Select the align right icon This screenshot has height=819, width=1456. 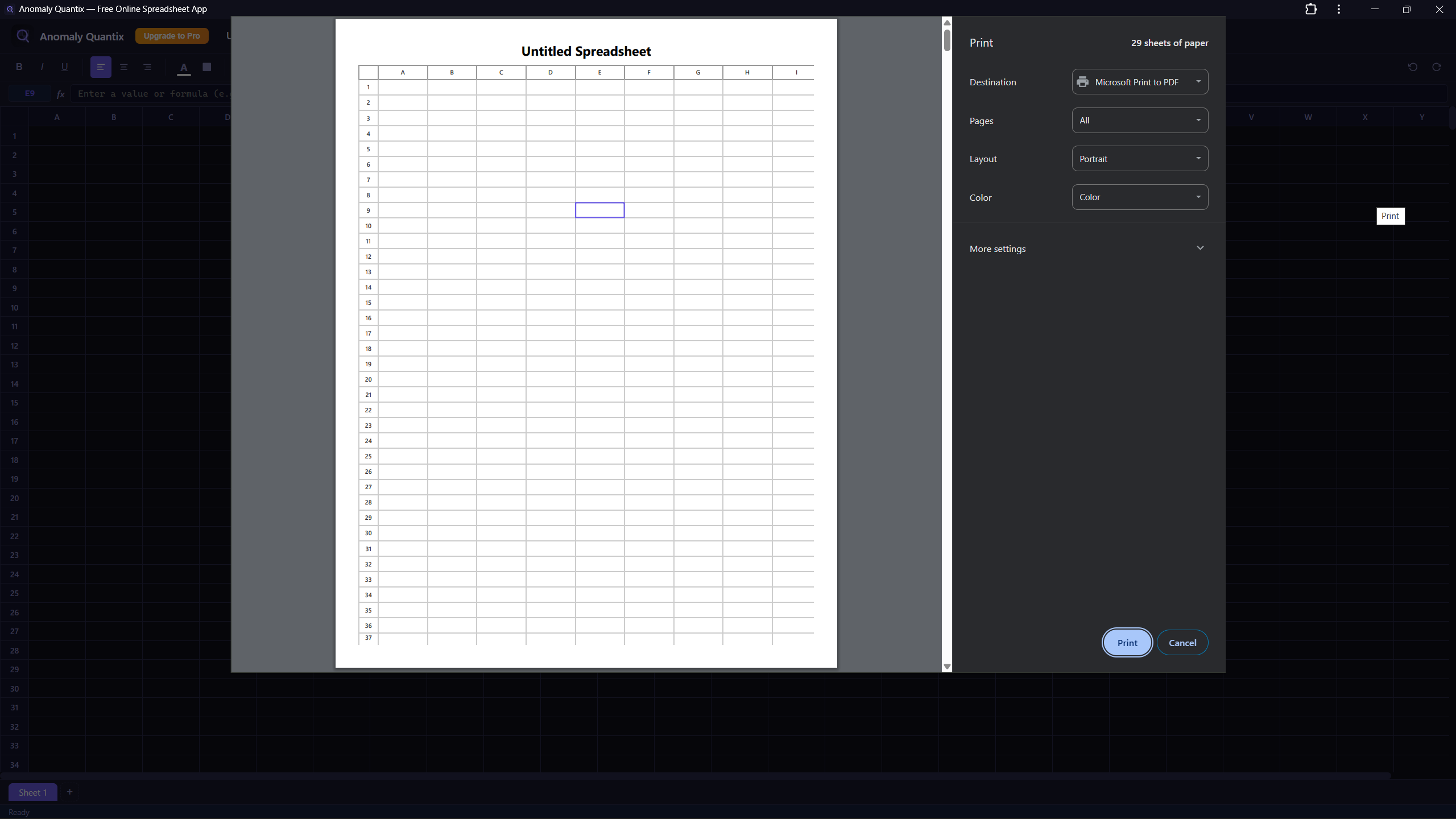pyautogui.click(x=147, y=67)
